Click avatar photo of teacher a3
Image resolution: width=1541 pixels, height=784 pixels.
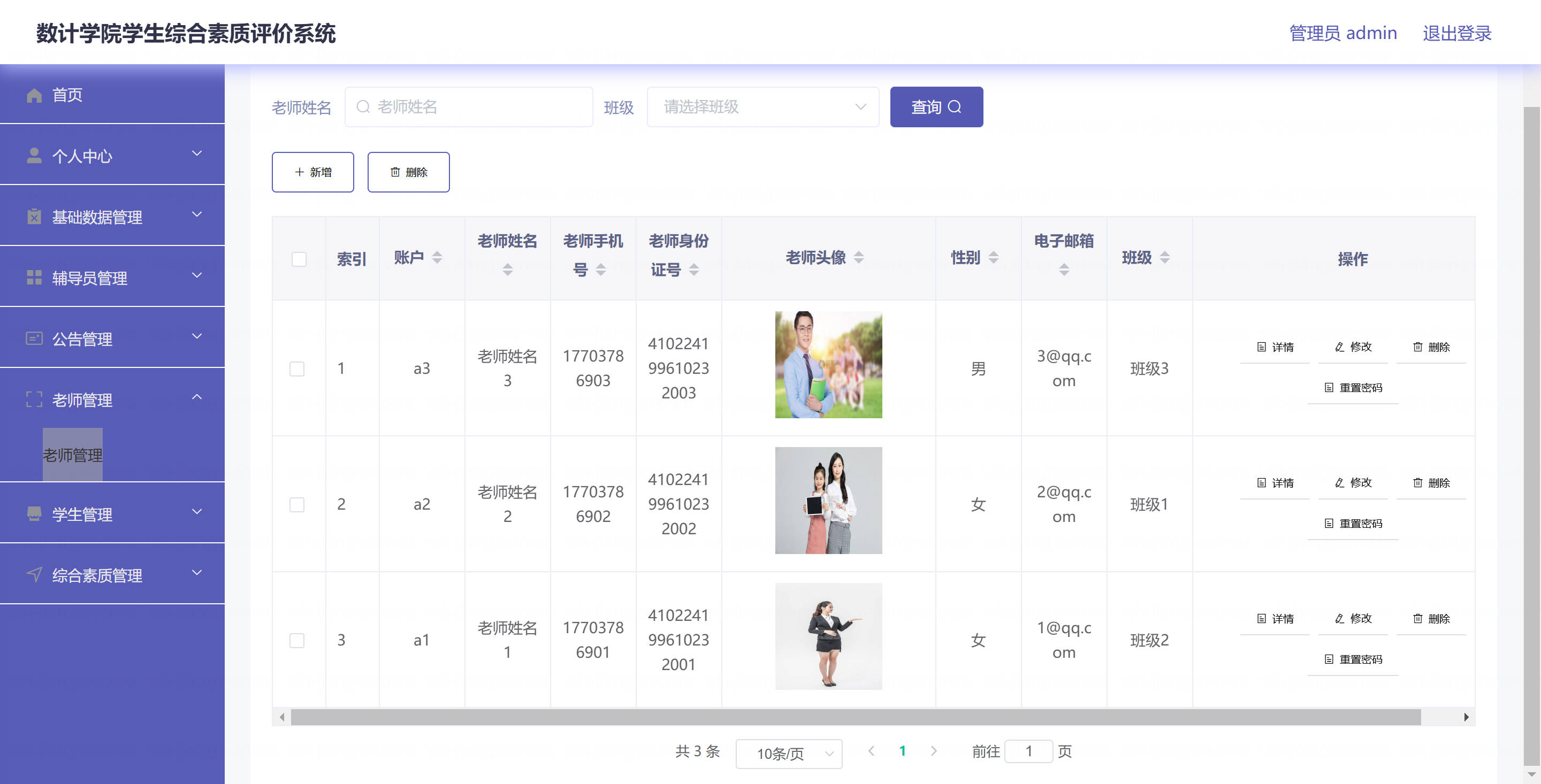pos(828,365)
